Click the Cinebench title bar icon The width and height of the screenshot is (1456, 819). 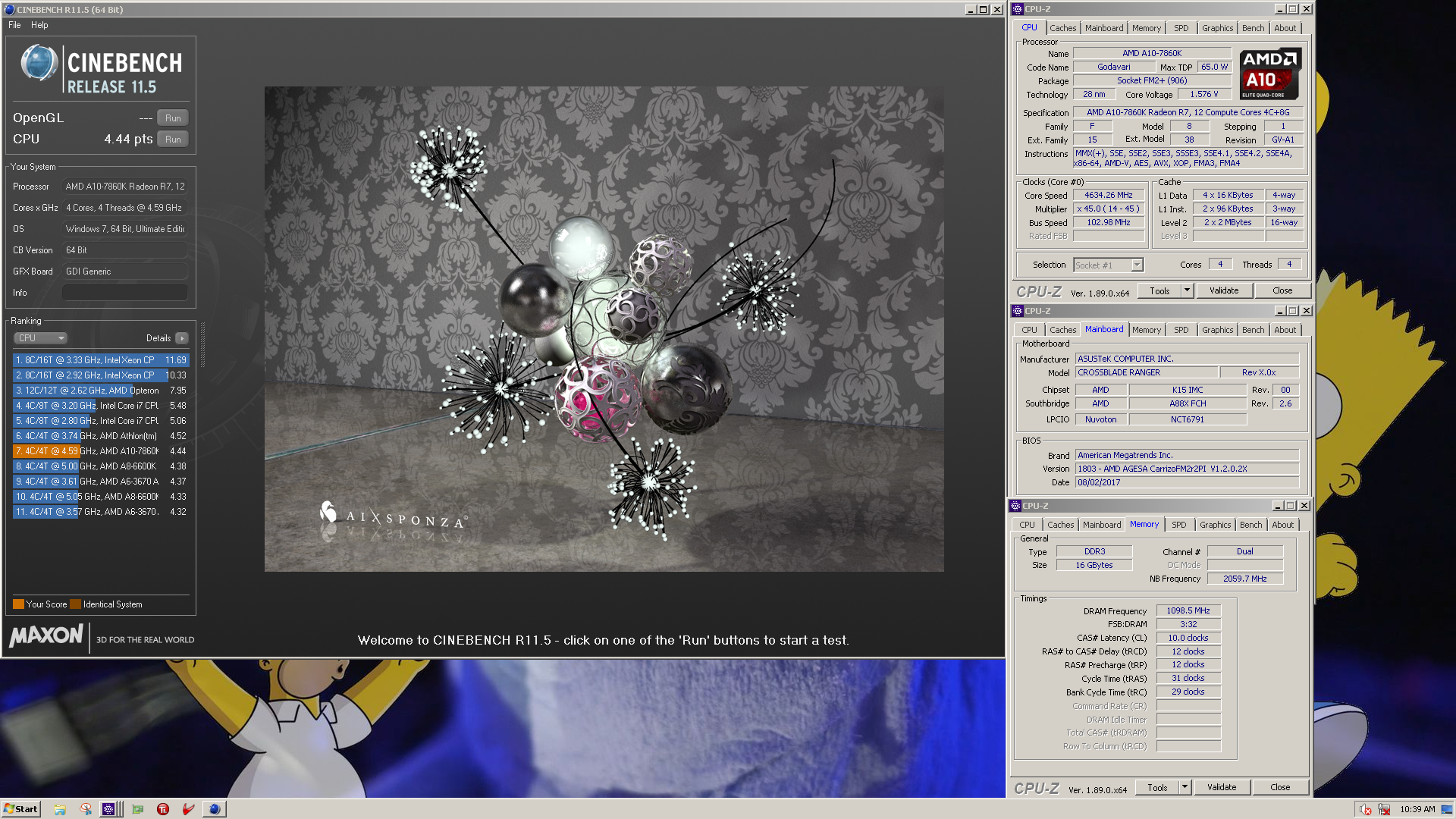[x=9, y=9]
